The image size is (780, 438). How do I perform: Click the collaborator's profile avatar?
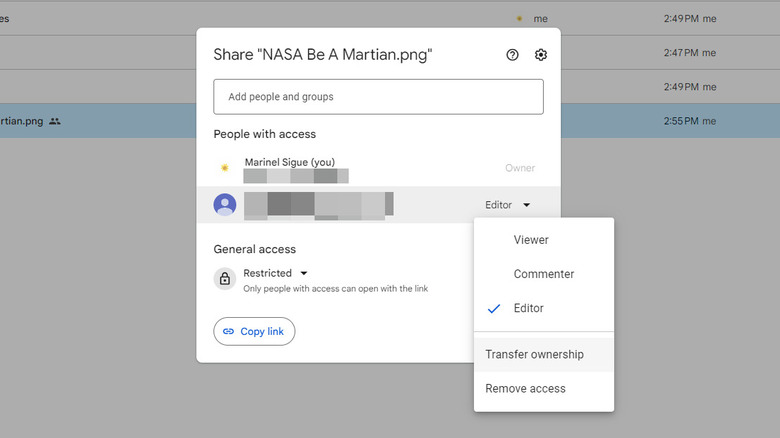point(225,205)
